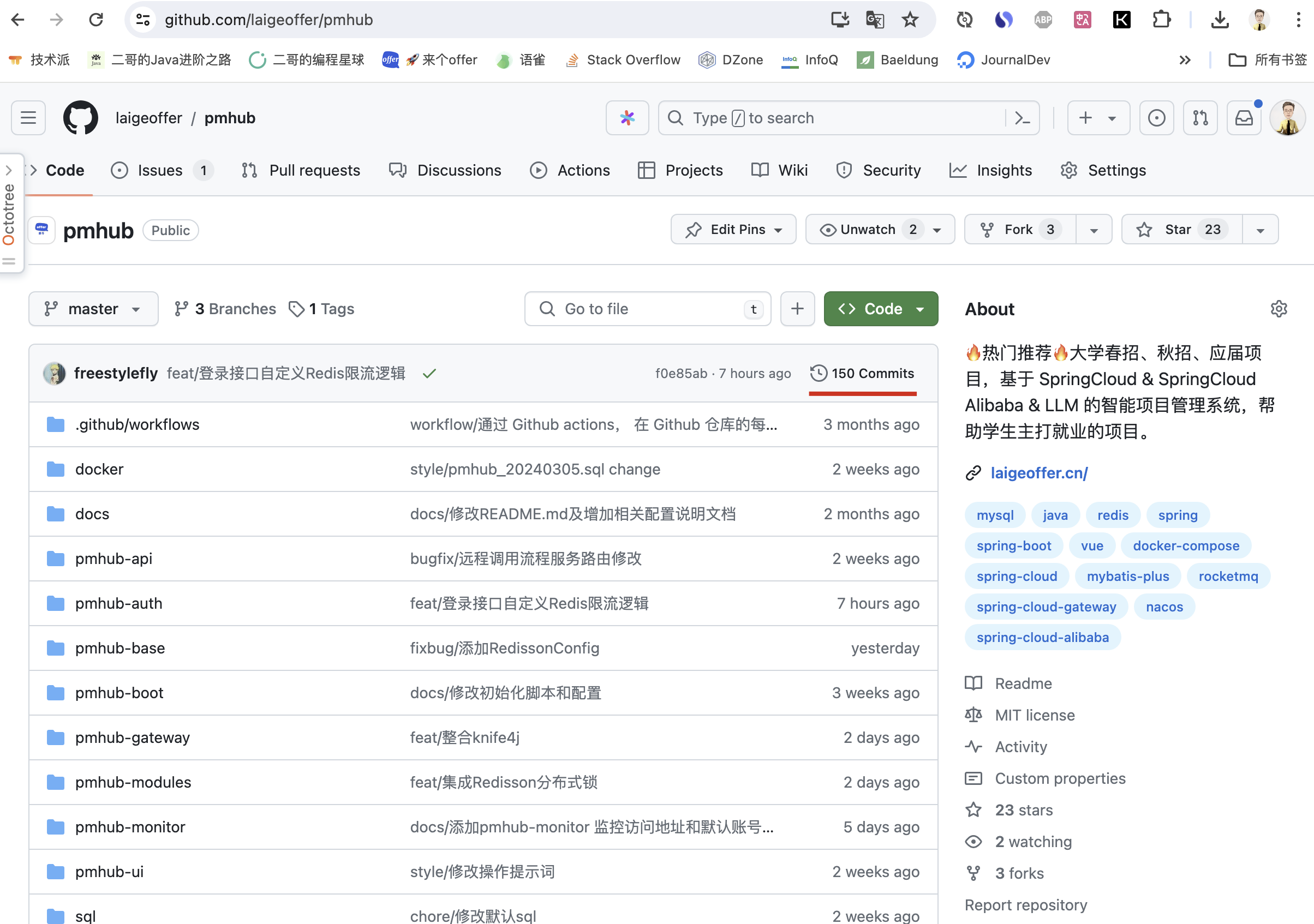Click the pull requests icon in the header
Screen dimensions: 1314x924
coord(1200,118)
